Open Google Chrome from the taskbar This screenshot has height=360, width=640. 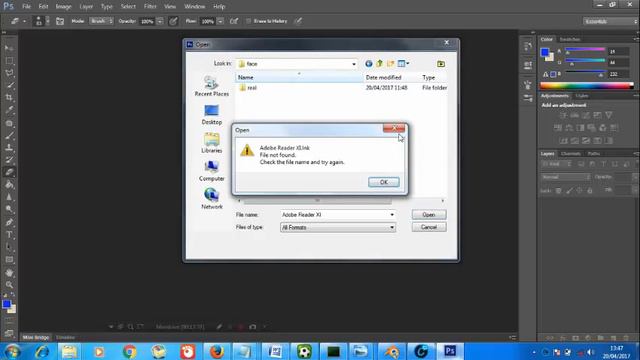click(x=129, y=351)
